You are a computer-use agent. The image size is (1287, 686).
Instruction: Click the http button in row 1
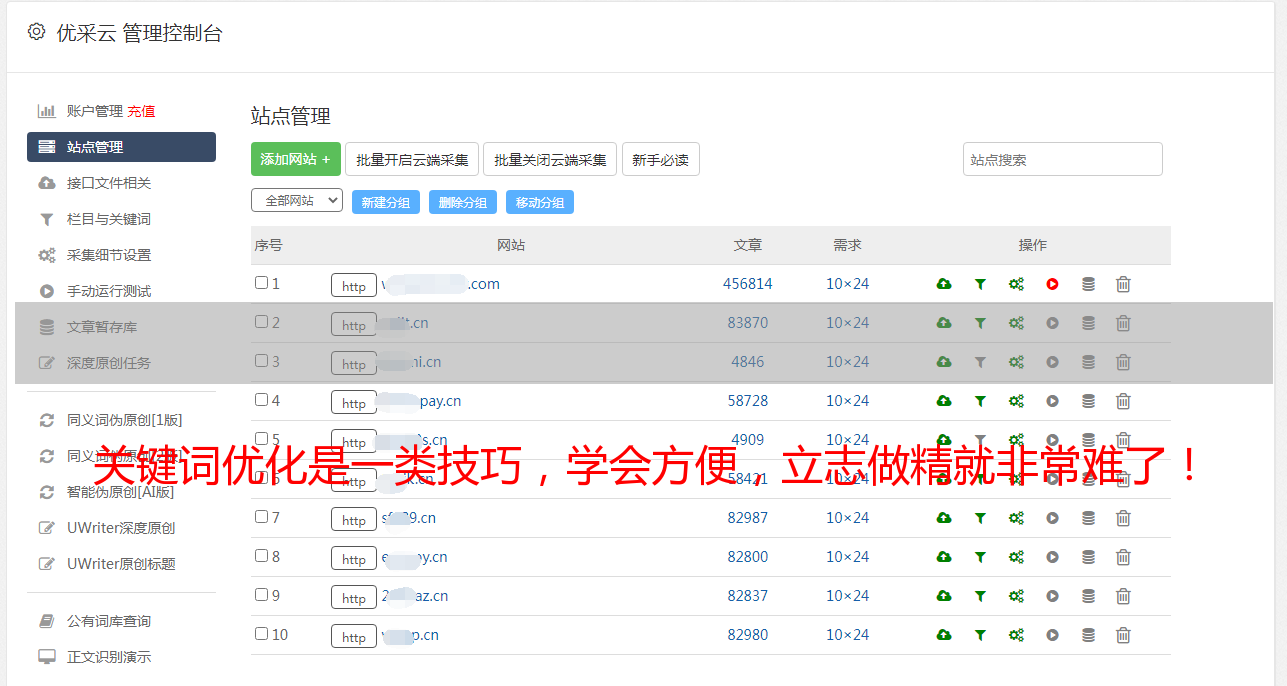pyautogui.click(x=354, y=285)
